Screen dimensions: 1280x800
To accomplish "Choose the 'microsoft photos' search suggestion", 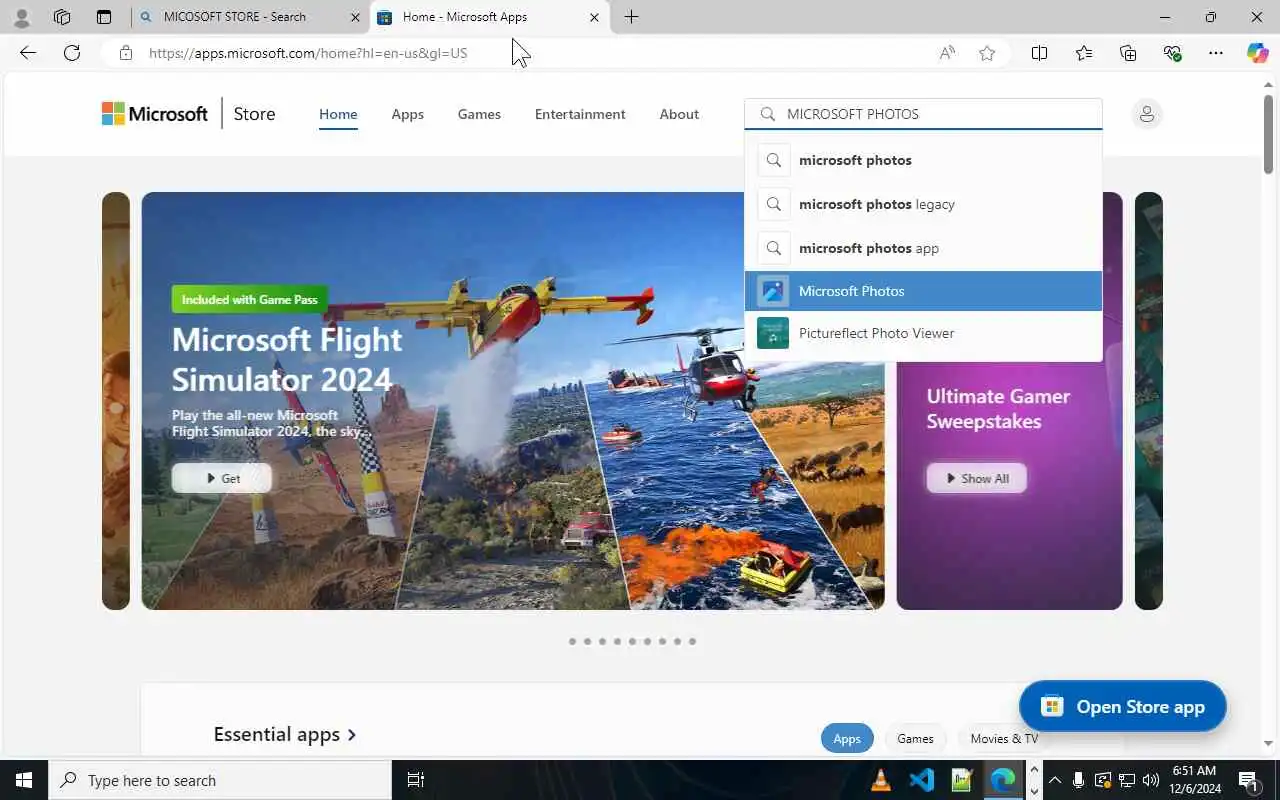I will (923, 160).
